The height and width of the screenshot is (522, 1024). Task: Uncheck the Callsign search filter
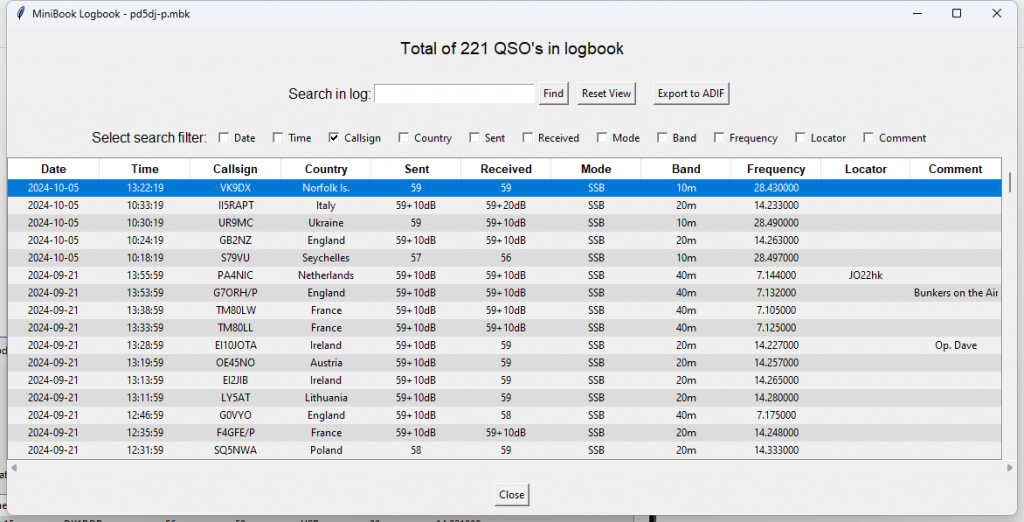pos(335,138)
